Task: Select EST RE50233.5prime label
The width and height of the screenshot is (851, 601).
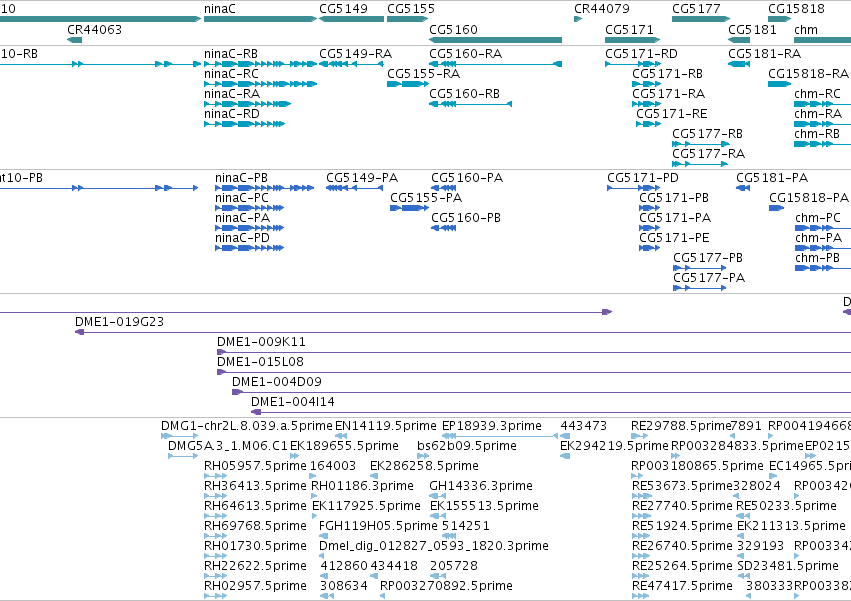Action: (786, 506)
